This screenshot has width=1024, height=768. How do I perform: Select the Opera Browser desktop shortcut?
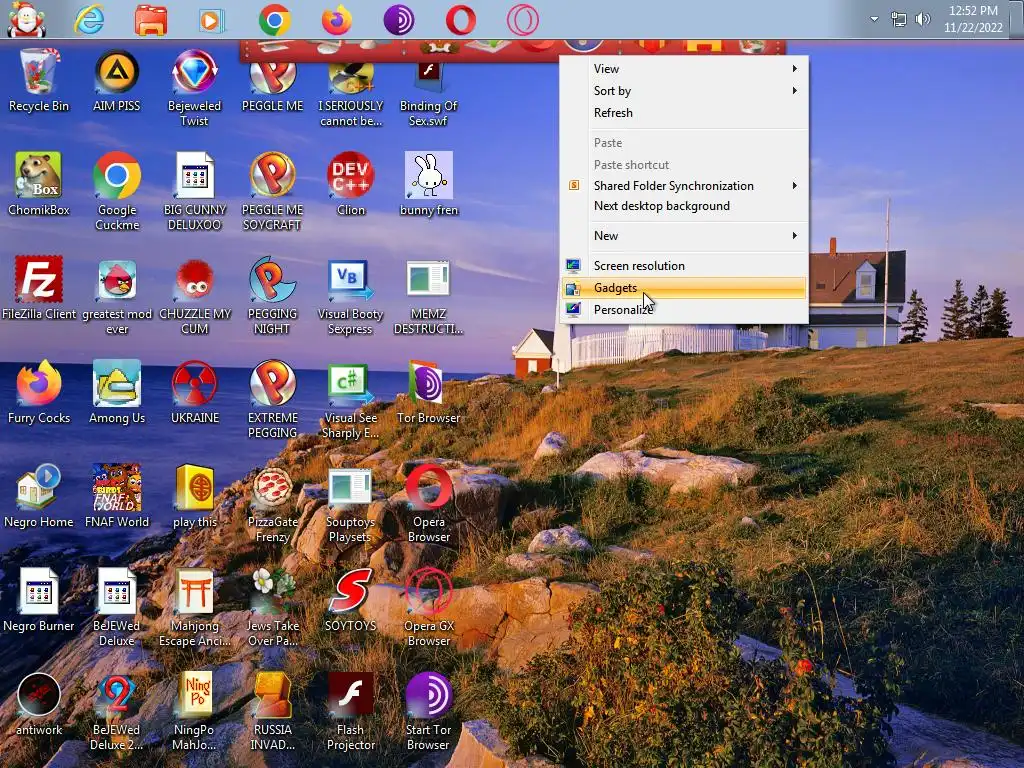[x=428, y=505]
